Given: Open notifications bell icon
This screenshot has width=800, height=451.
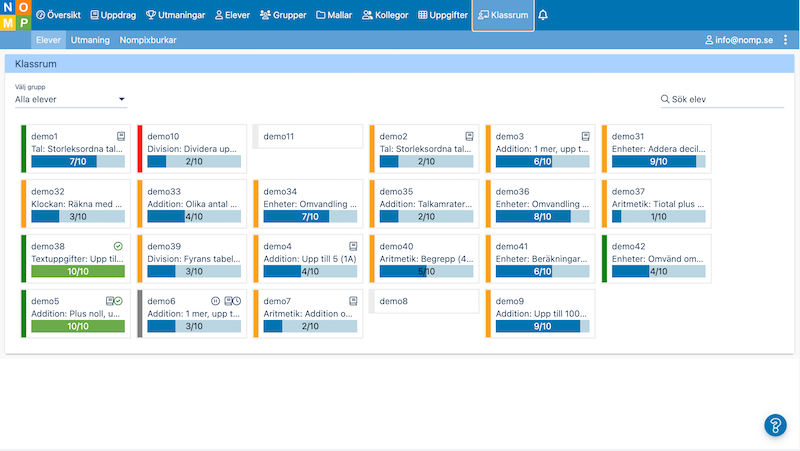Looking at the screenshot, I should pos(543,16).
